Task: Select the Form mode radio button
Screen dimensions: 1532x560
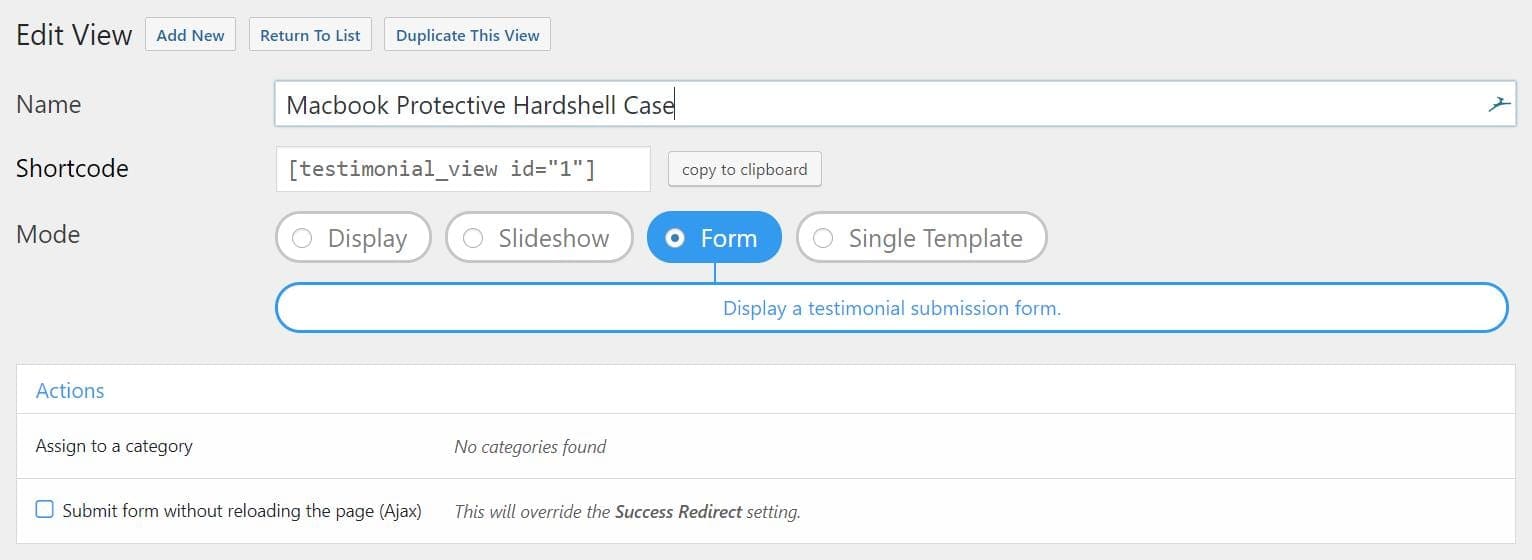Action: coord(714,238)
